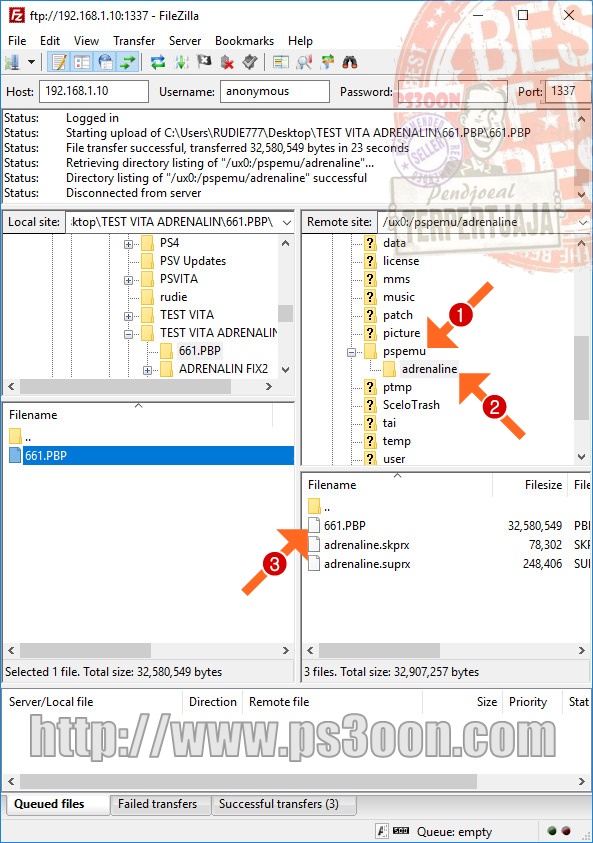Switch to the Failed transfers tab

[158, 804]
